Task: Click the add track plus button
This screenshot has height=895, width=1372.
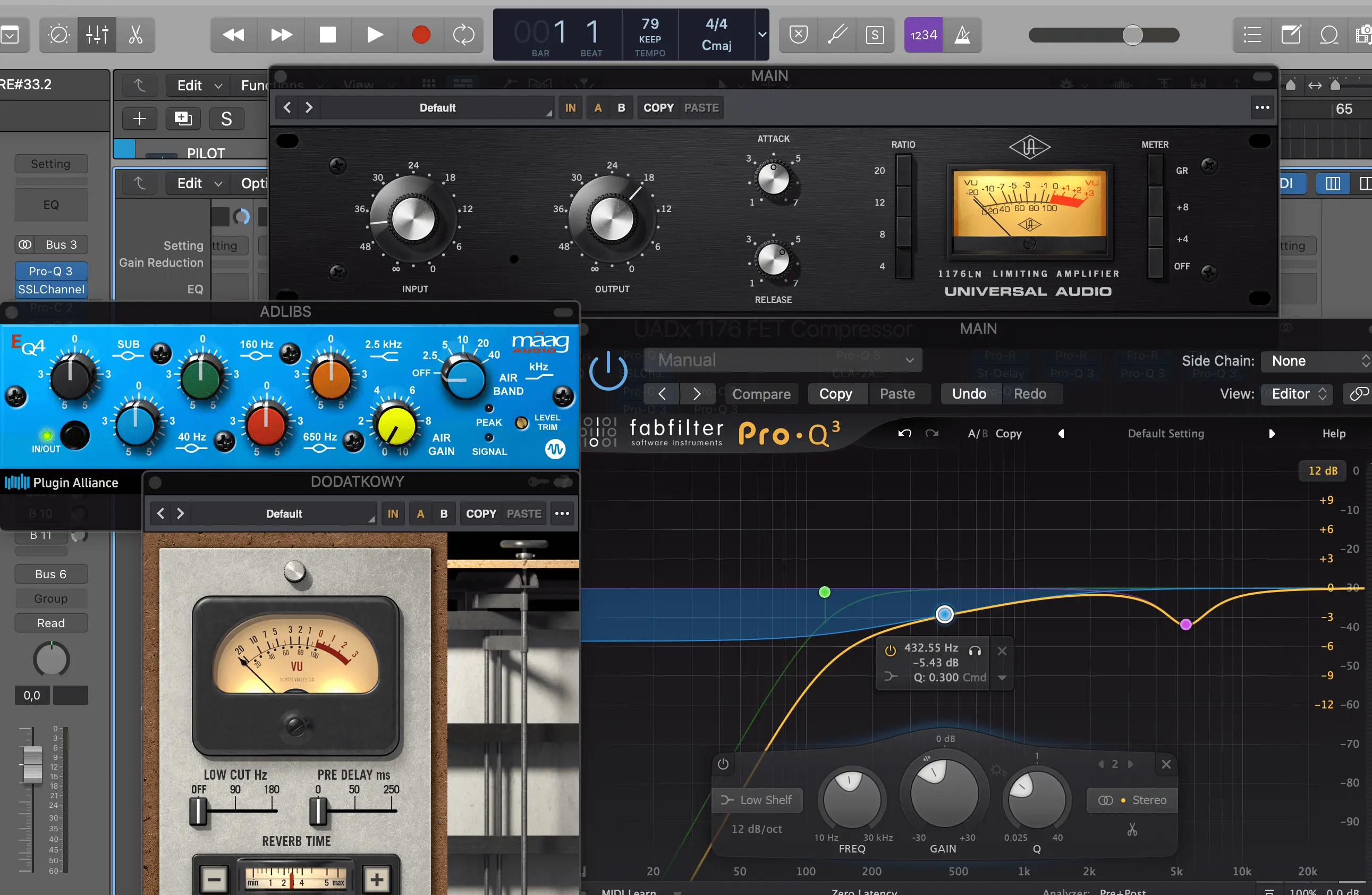Action: (140, 119)
